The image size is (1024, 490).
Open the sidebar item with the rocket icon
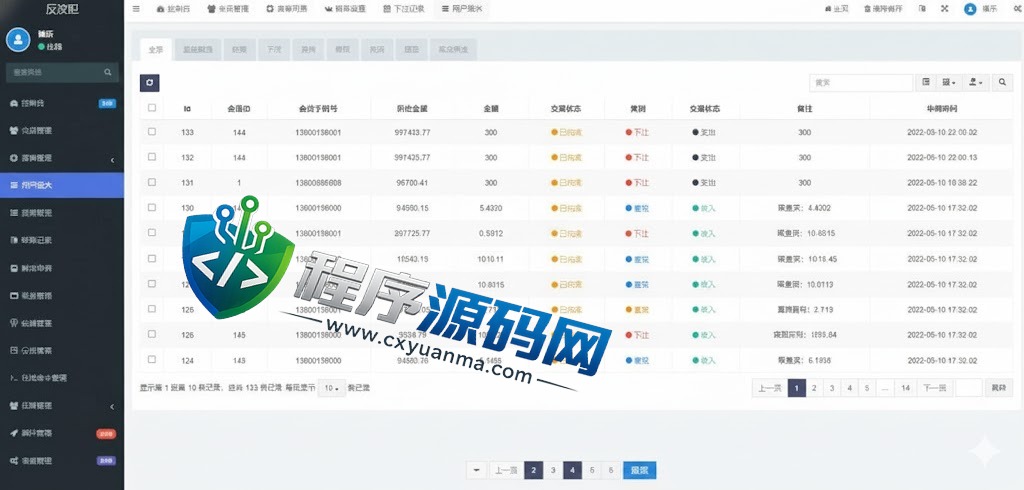[62, 433]
